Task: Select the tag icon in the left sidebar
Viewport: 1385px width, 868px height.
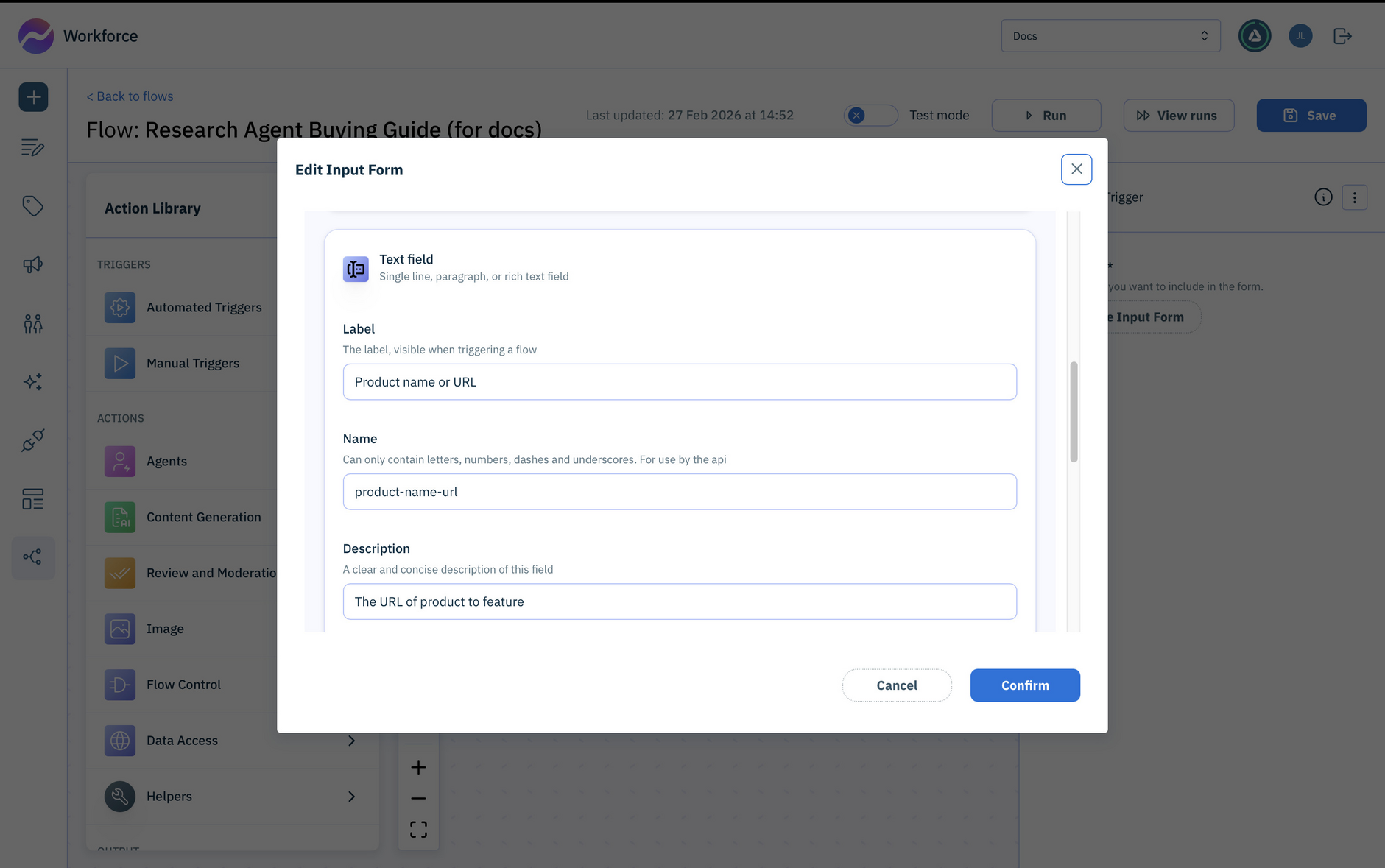Action: tap(33, 206)
